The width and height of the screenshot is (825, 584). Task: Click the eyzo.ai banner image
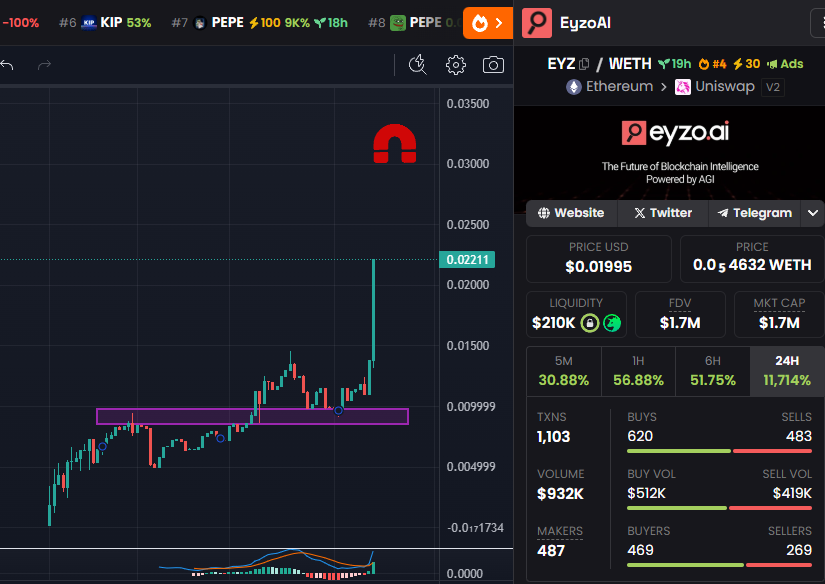[x=669, y=153]
